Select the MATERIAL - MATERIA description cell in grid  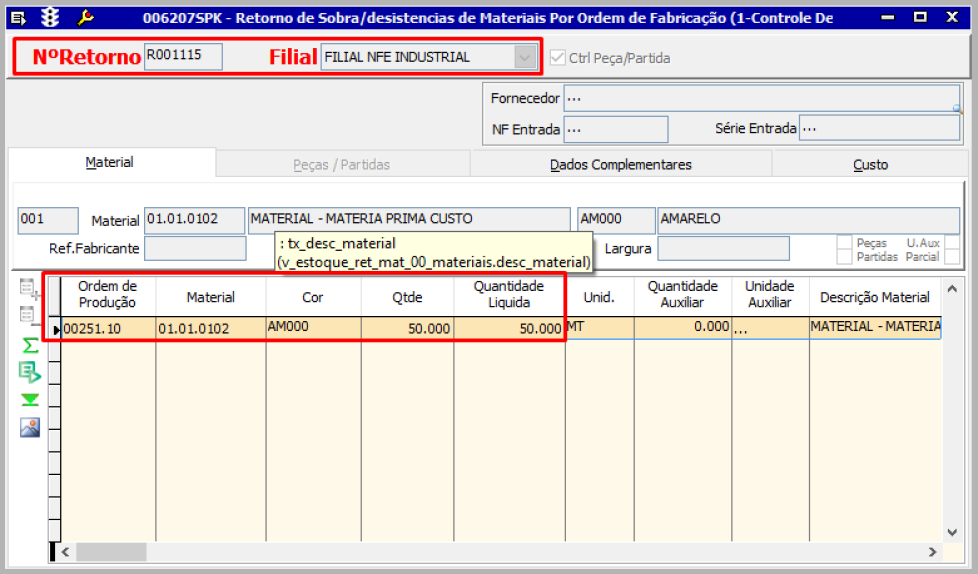[875, 328]
